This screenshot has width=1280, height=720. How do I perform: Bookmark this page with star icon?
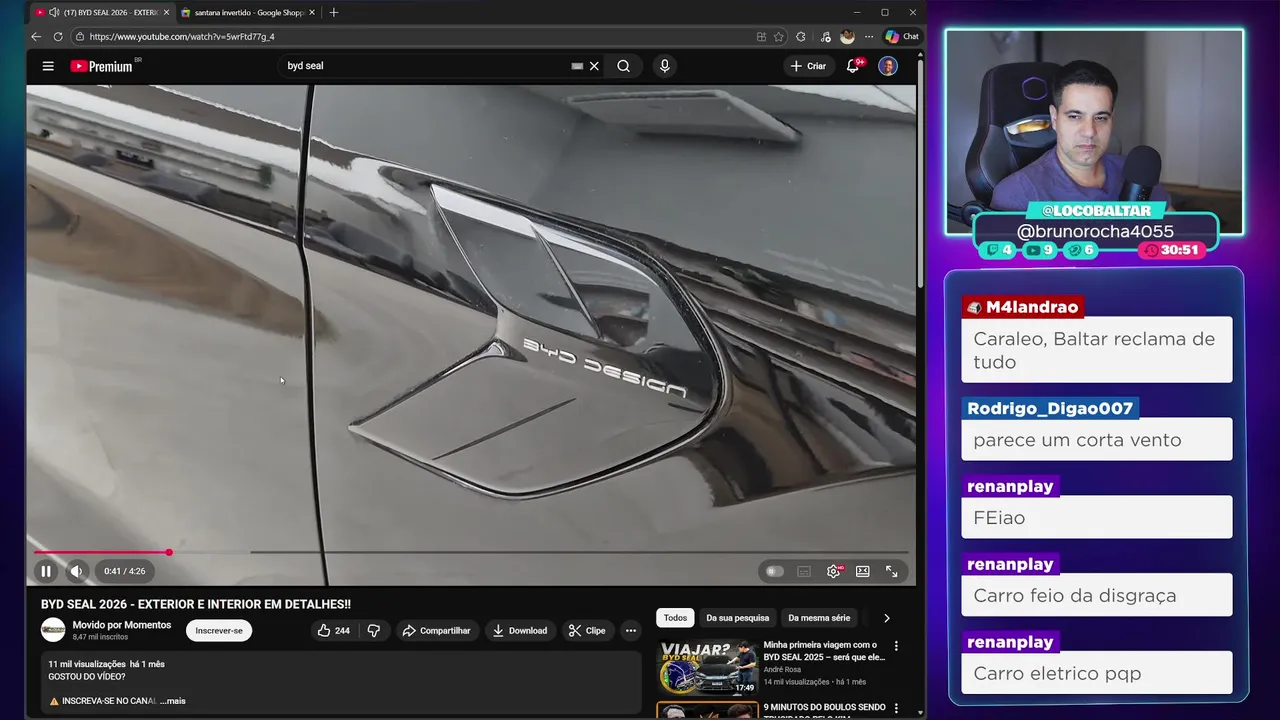(778, 37)
